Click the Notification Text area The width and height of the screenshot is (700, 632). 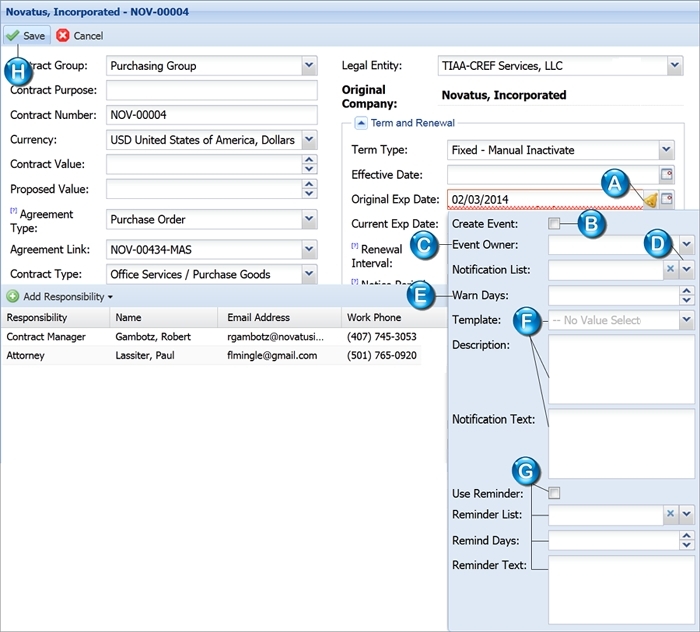tap(621, 444)
